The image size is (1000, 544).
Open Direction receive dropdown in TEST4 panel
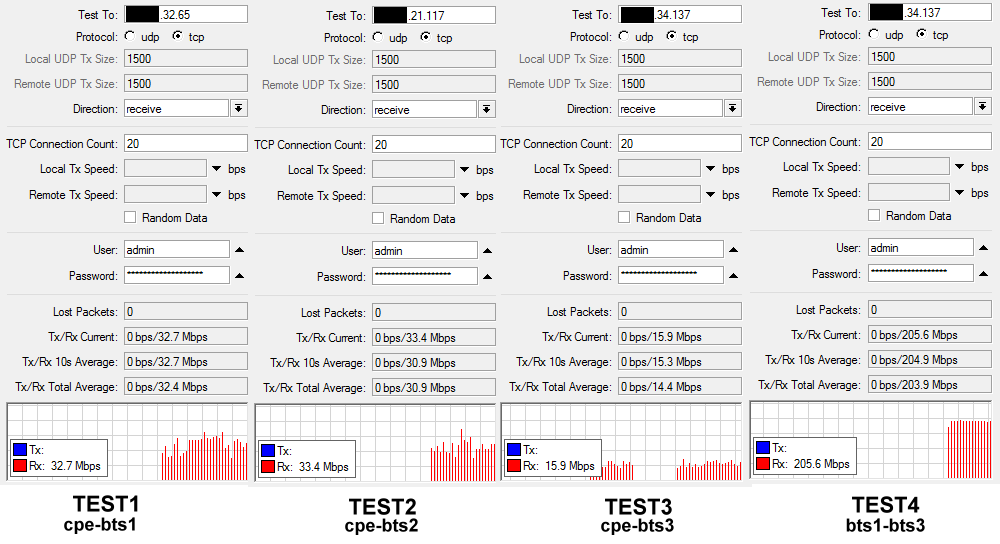[983, 107]
